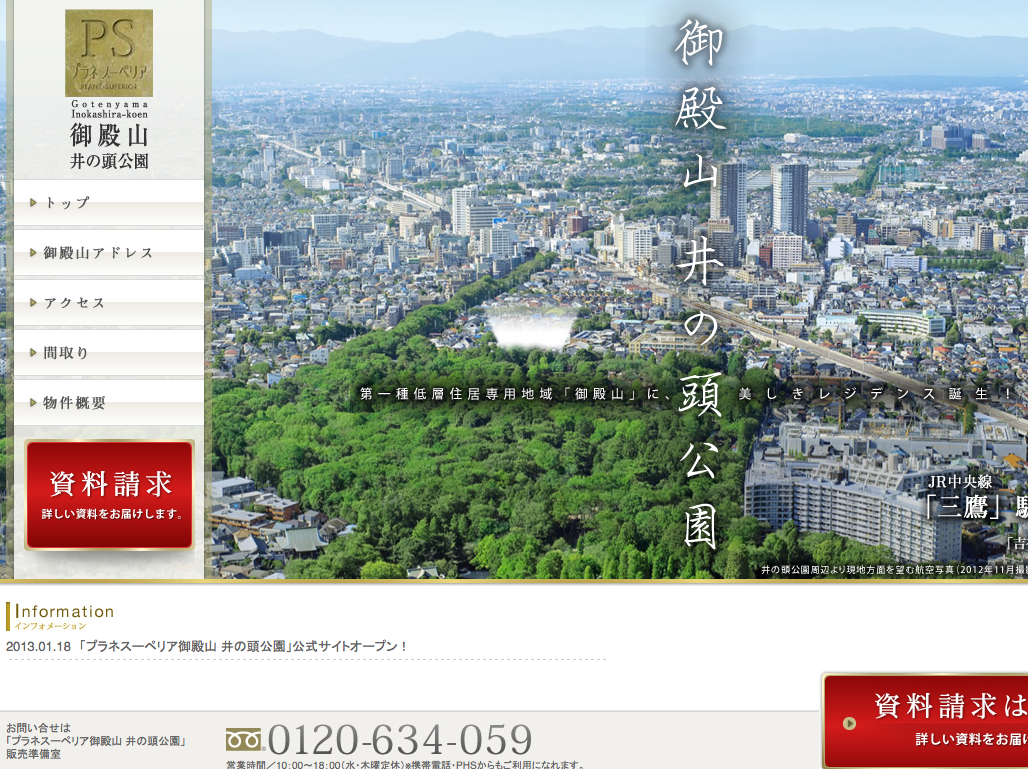
Task: Open the 物件概要 menu label
Action: [74, 403]
